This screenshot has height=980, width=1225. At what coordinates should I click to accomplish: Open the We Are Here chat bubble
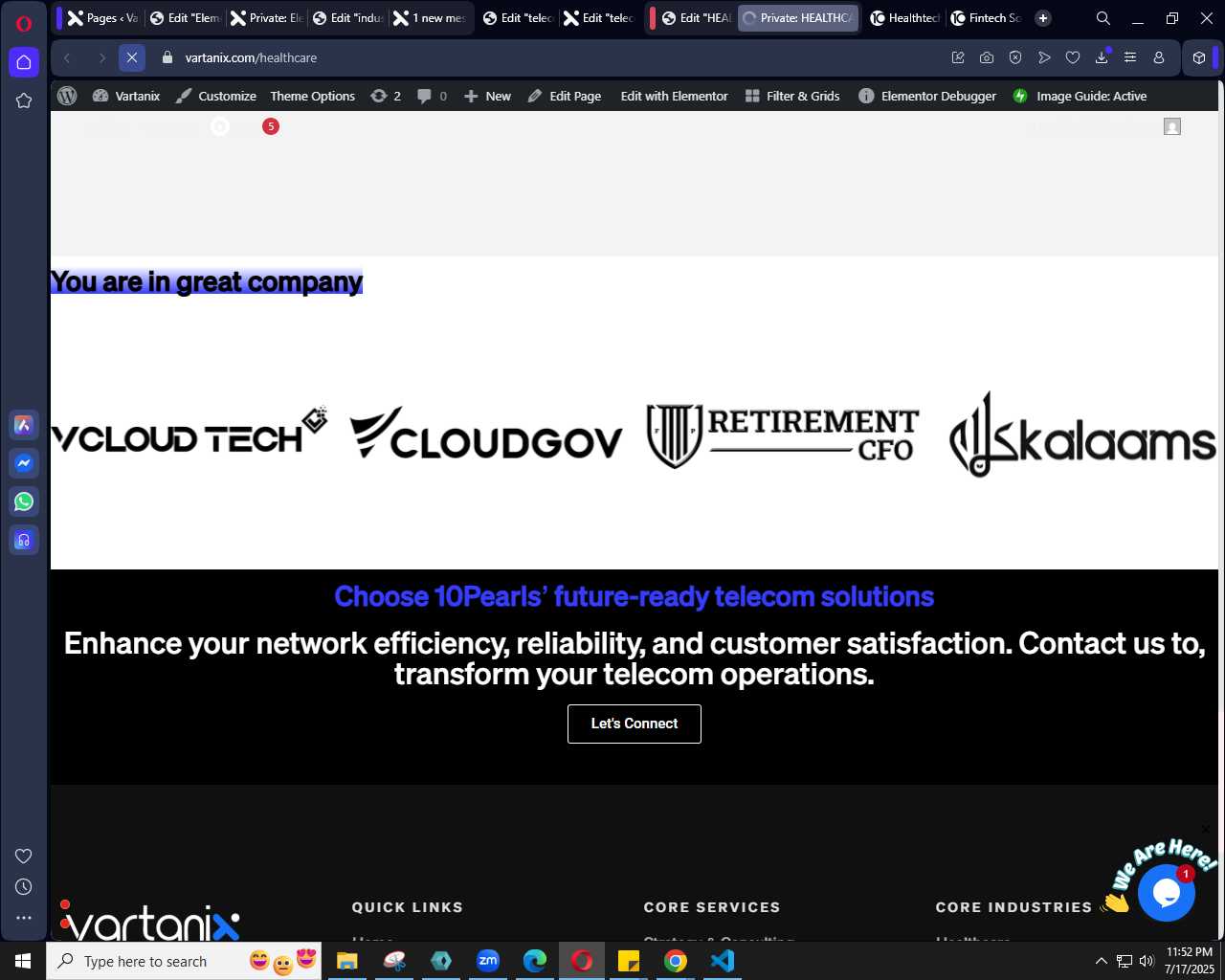pyautogui.click(x=1167, y=892)
